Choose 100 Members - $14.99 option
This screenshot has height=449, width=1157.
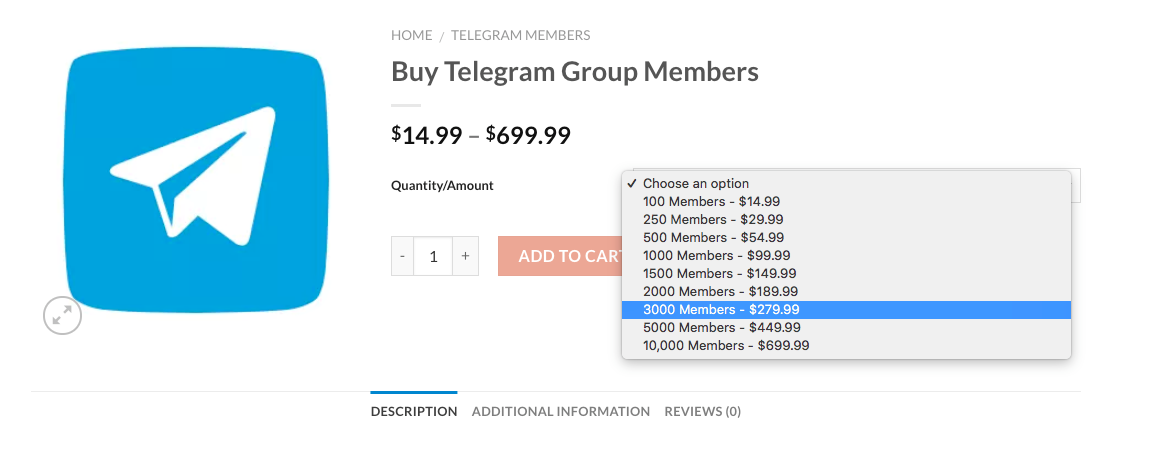click(711, 202)
